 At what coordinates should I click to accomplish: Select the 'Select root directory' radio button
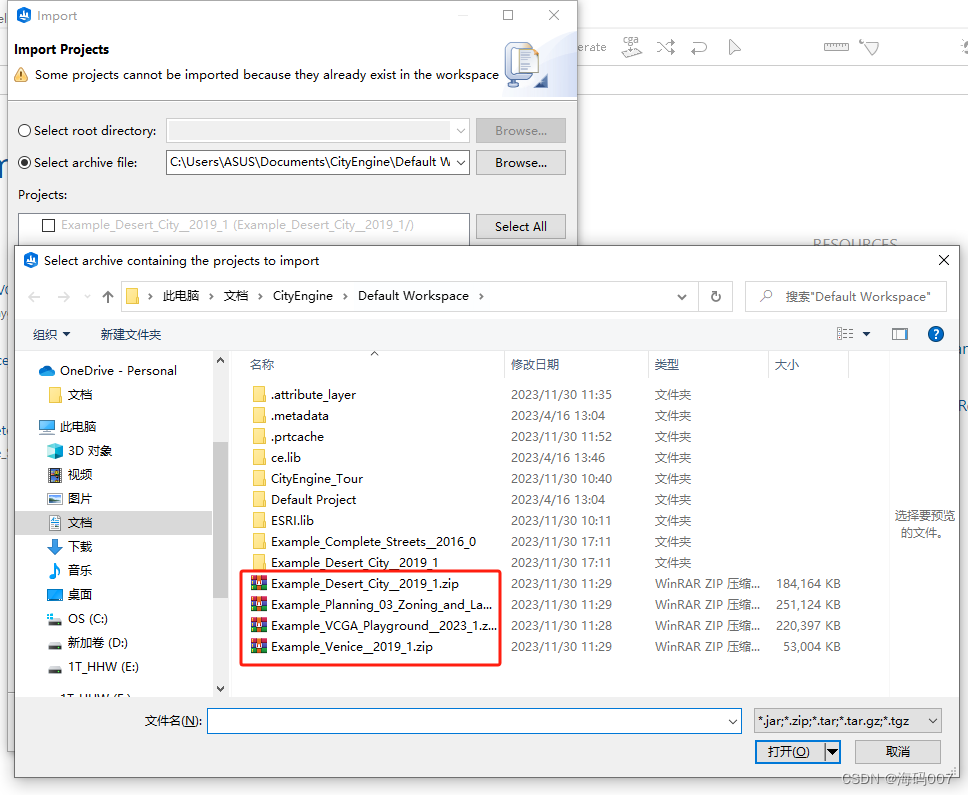tap(25, 131)
